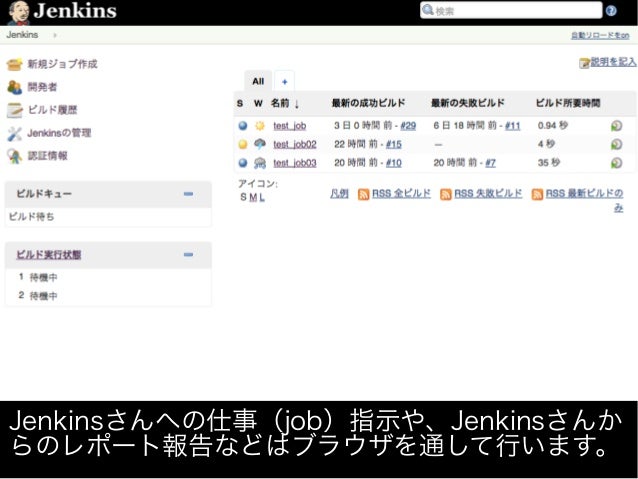
Task: Click the 認証情報 keys icon
Action: pyautogui.click(x=15, y=156)
